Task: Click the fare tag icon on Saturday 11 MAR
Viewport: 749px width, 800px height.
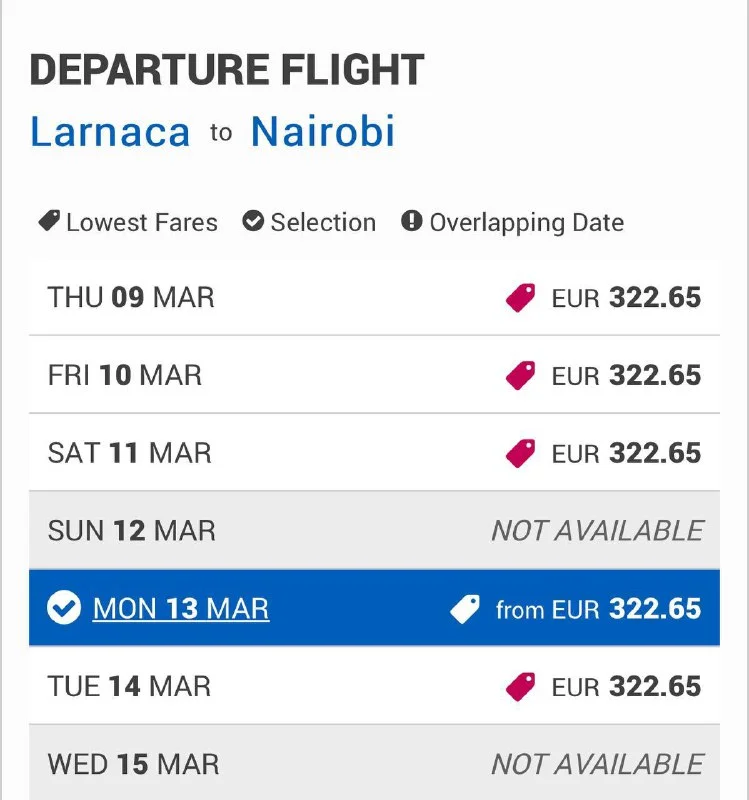Action: [x=520, y=454]
